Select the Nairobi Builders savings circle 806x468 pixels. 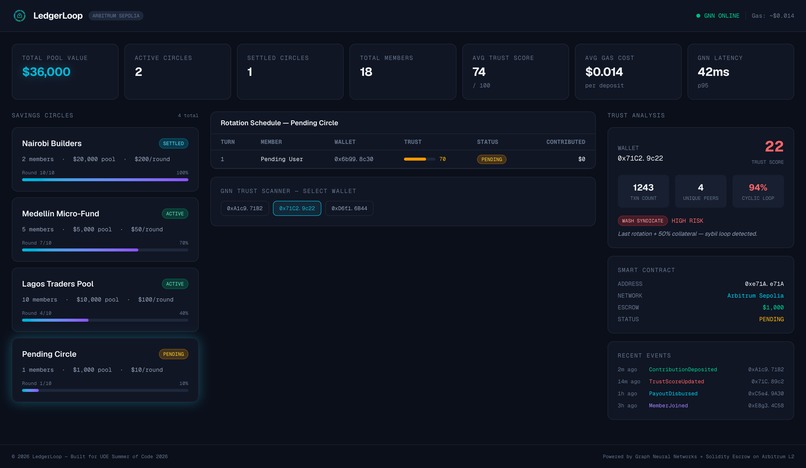[105, 159]
